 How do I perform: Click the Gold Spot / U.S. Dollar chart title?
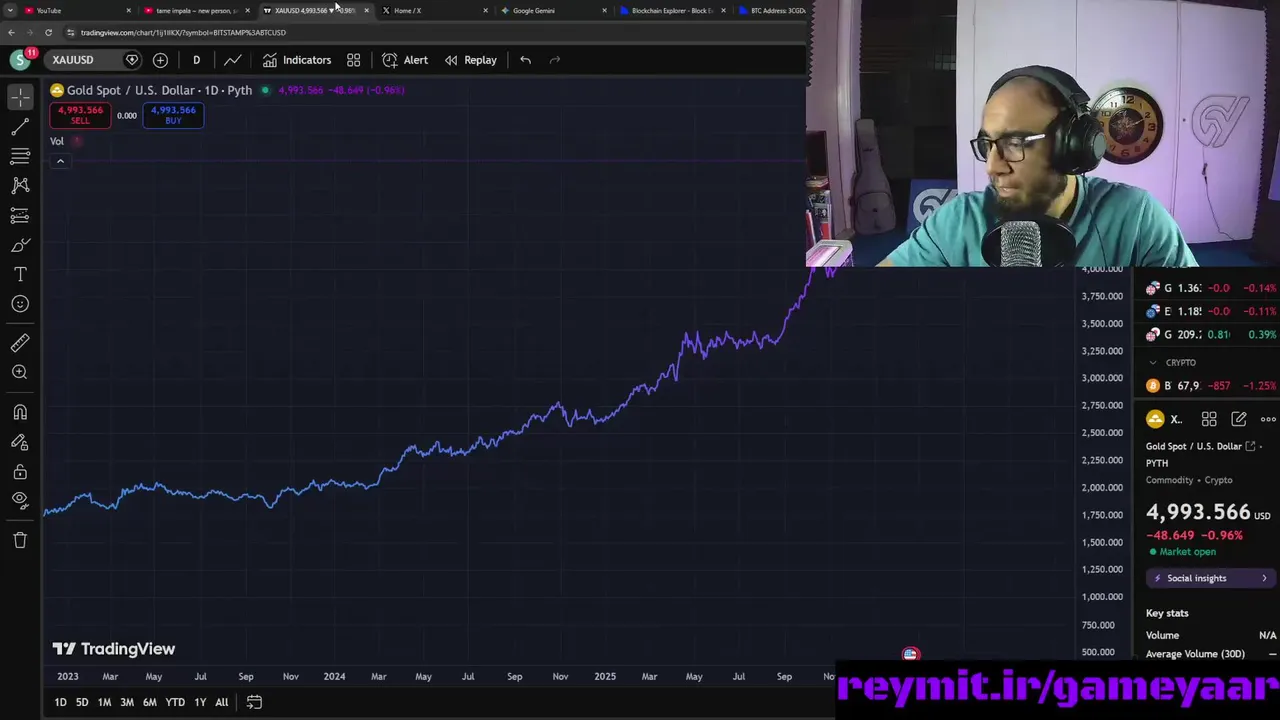coord(159,90)
